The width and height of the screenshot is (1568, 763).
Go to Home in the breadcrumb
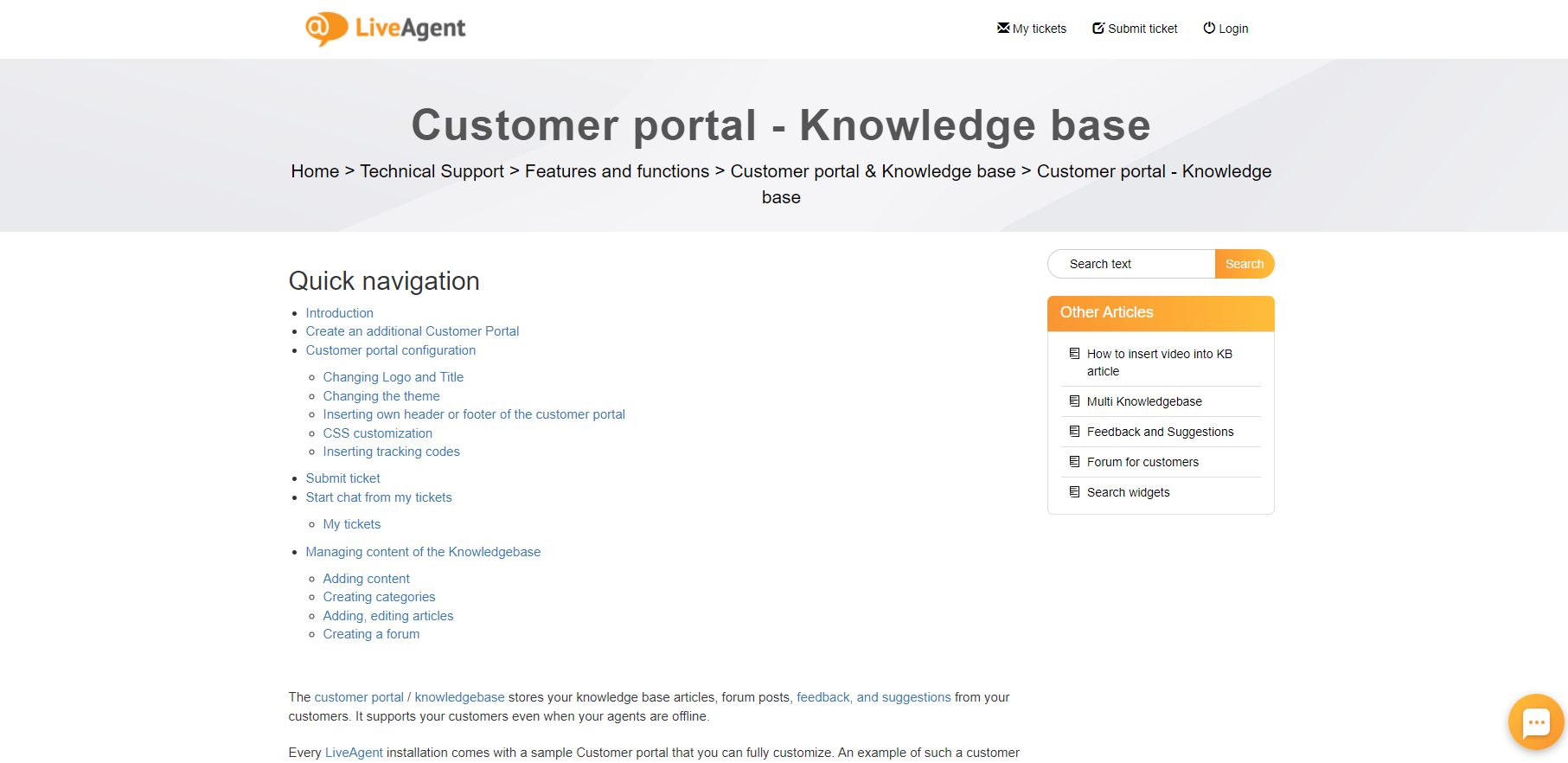tap(315, 171)
